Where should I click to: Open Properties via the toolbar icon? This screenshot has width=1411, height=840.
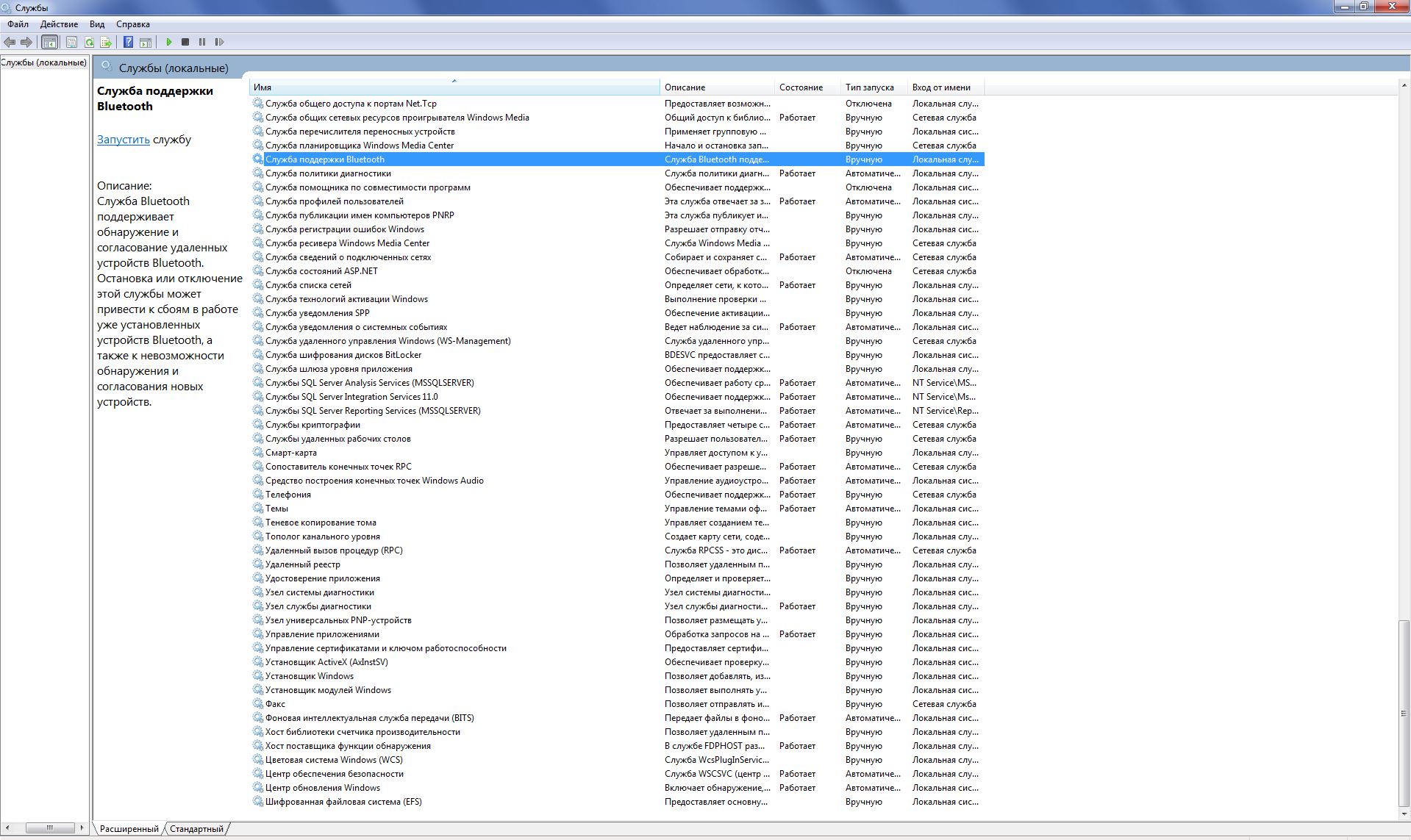coord(71,43)
